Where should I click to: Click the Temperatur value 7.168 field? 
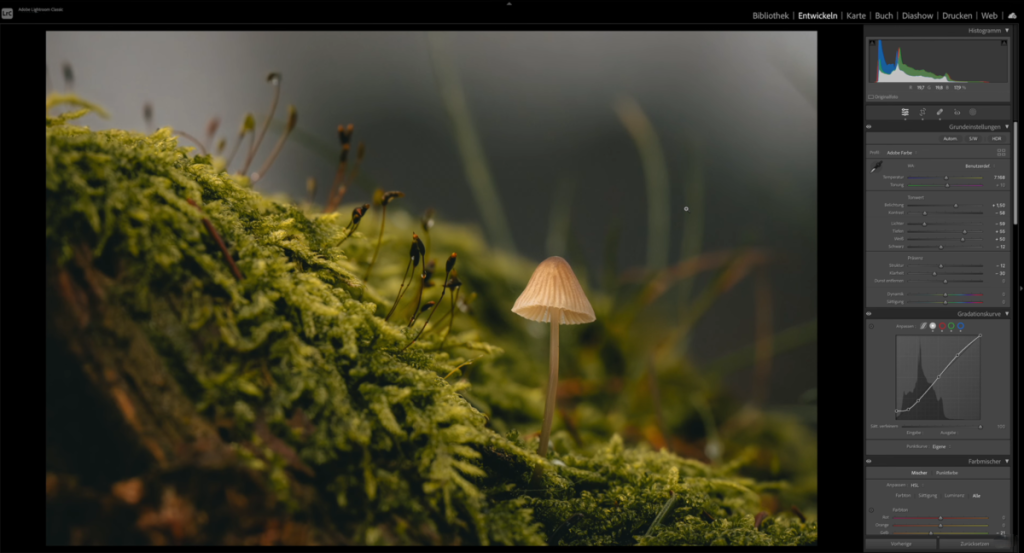pyautogui.click(x=999, y=178)
